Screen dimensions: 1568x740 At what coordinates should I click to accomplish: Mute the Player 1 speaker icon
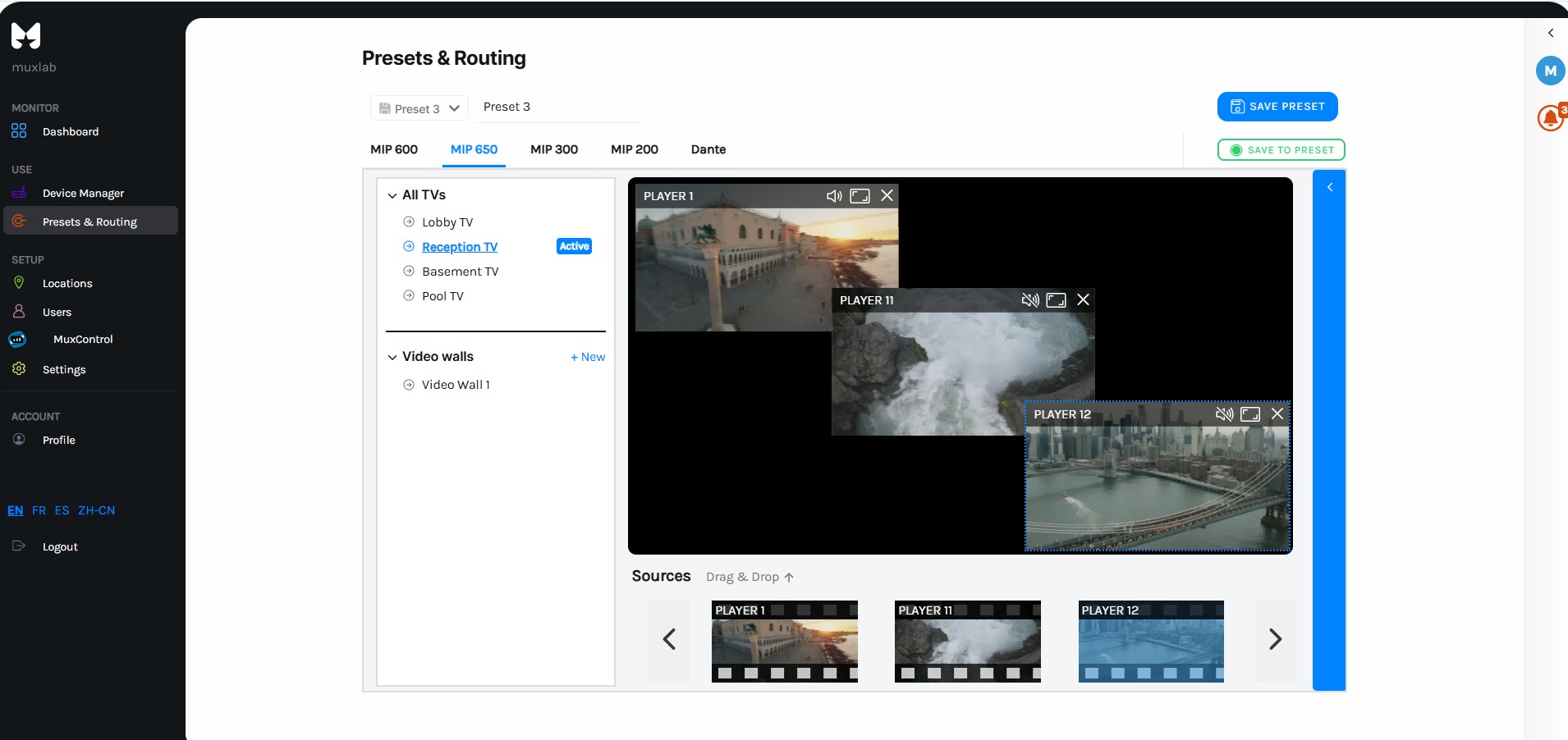[834, 196]
